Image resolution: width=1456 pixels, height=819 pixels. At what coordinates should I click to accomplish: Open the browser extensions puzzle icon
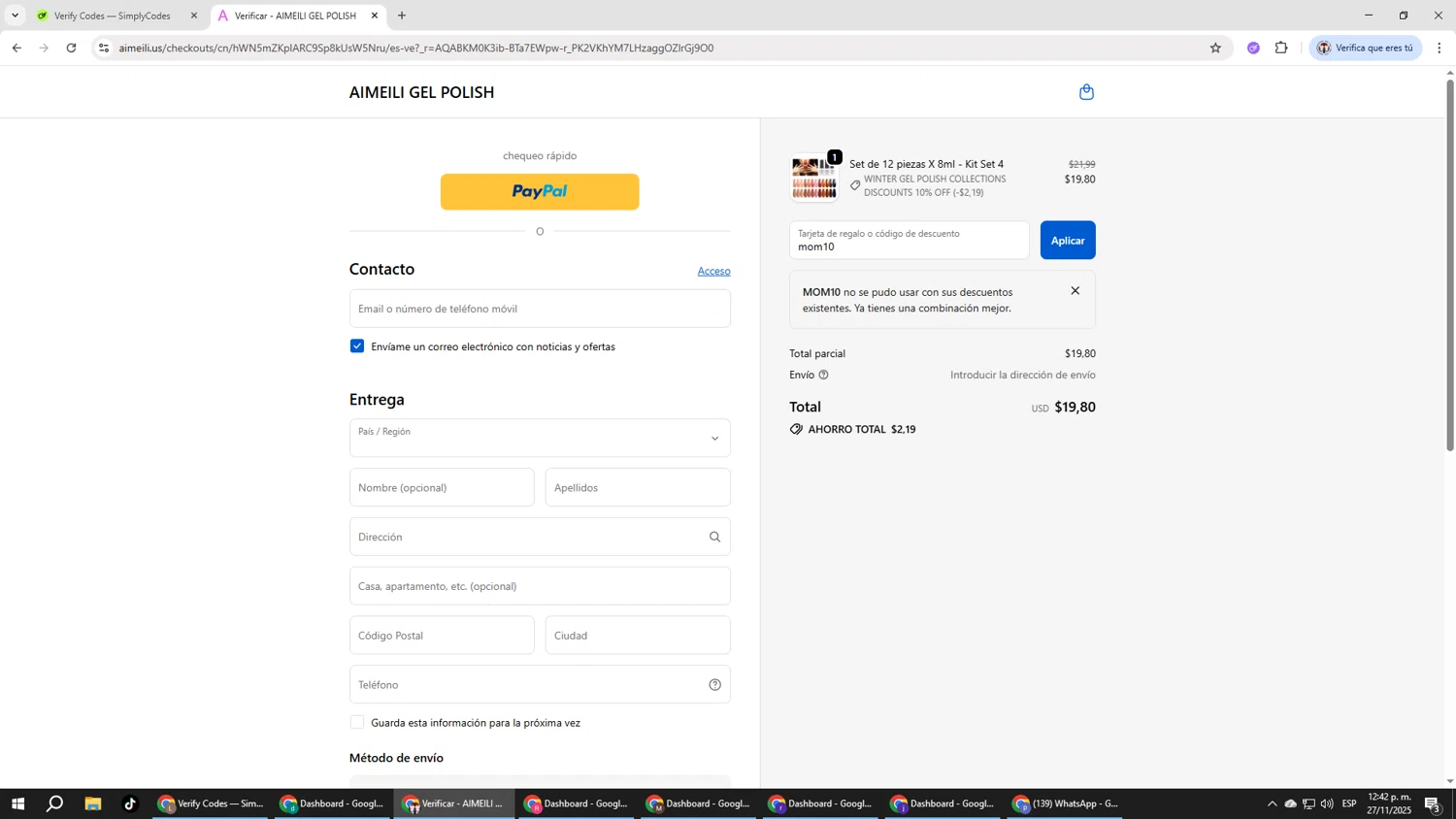coord(1281,48)
